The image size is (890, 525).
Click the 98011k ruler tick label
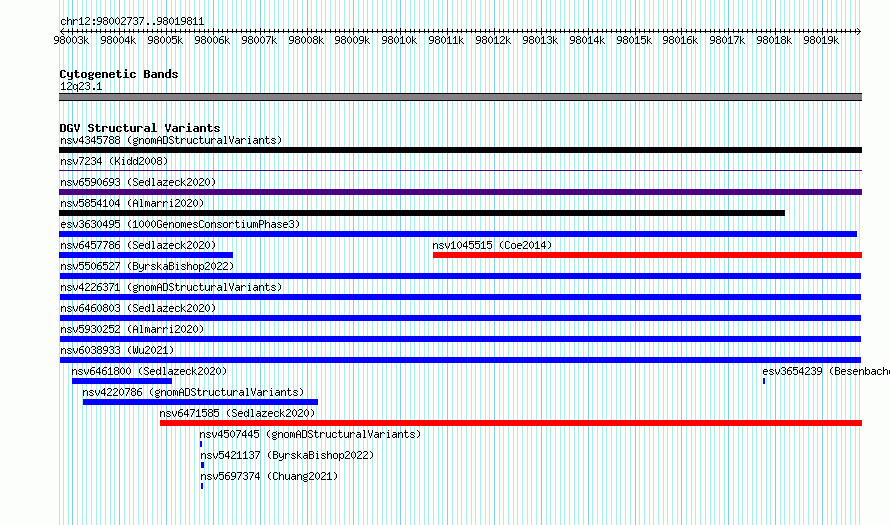click(x=446, y=40)
